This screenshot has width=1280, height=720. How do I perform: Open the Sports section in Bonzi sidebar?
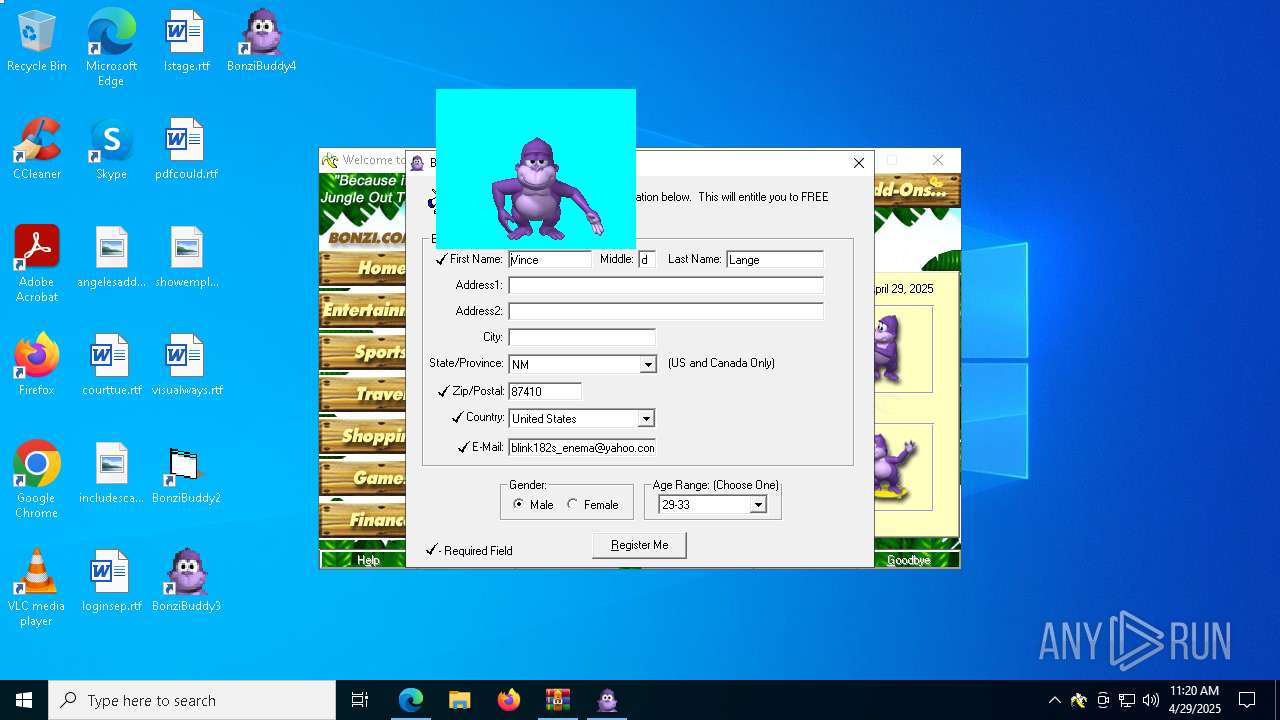click(363, 352)
